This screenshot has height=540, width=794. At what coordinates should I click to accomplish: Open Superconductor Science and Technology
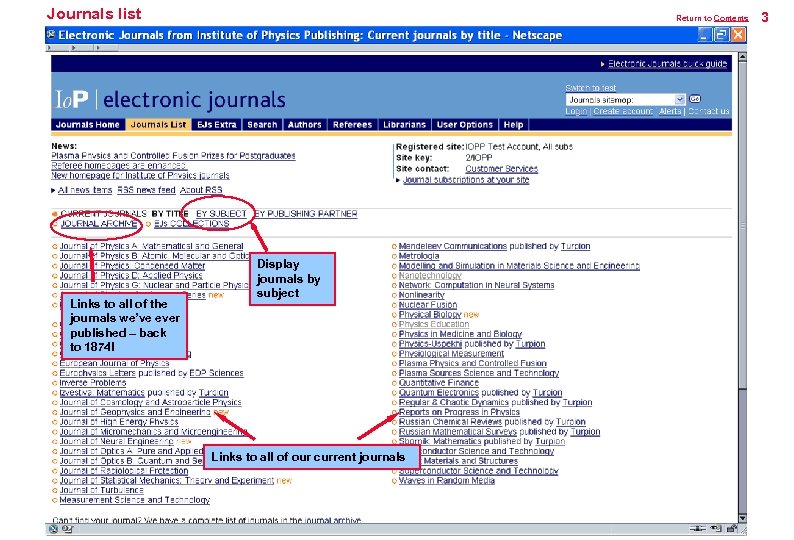479,471
